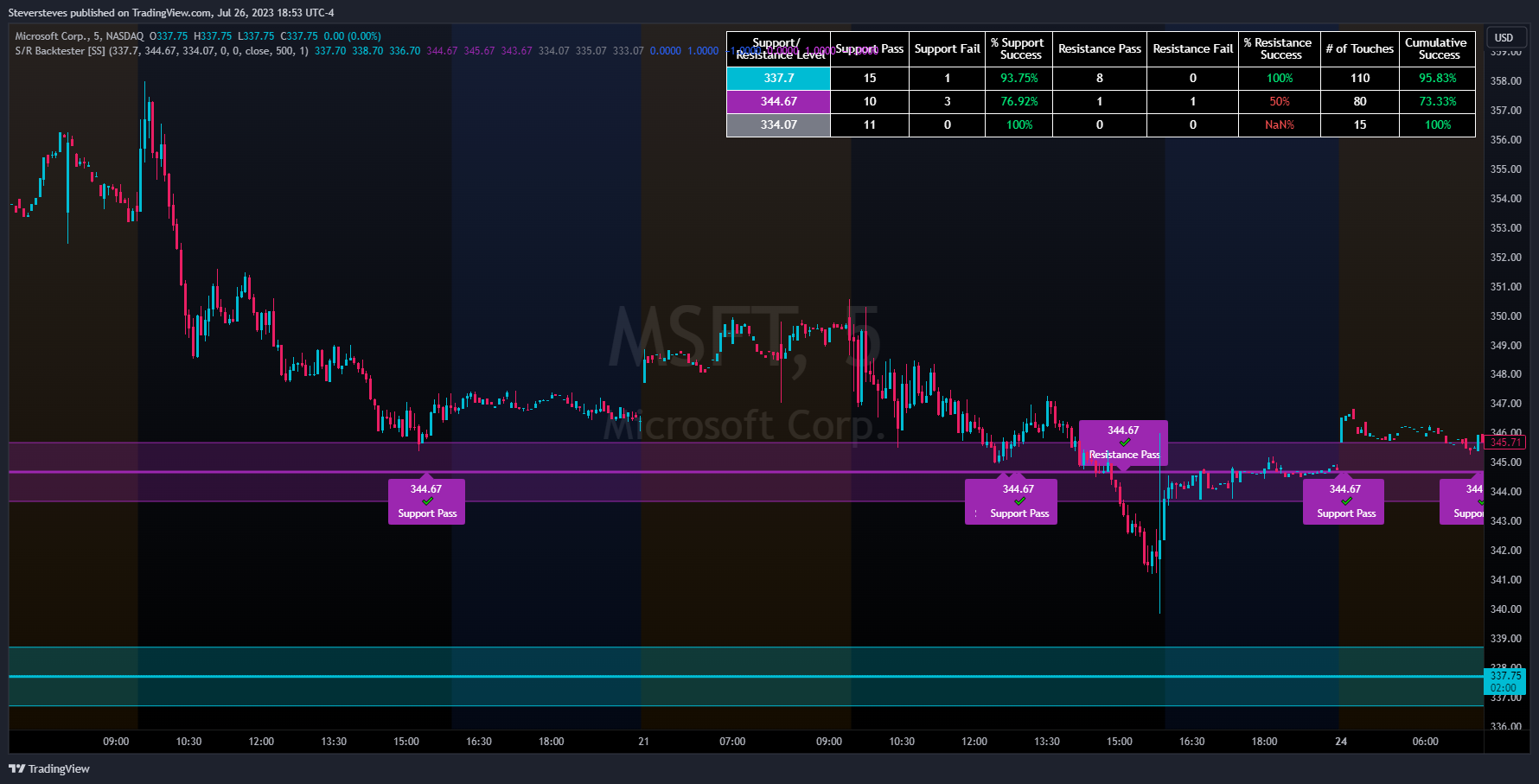The image size is (1539, 784).
Task: Click the red 50% resistance success value
Action: tap(1280, 101)
